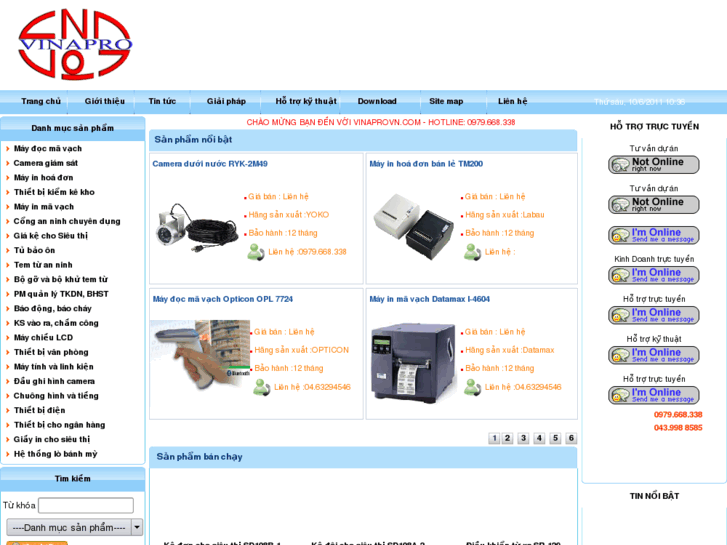Select Đầu ghi hình camera category
This screenshot has height=545, width=727.
(54, 381)
